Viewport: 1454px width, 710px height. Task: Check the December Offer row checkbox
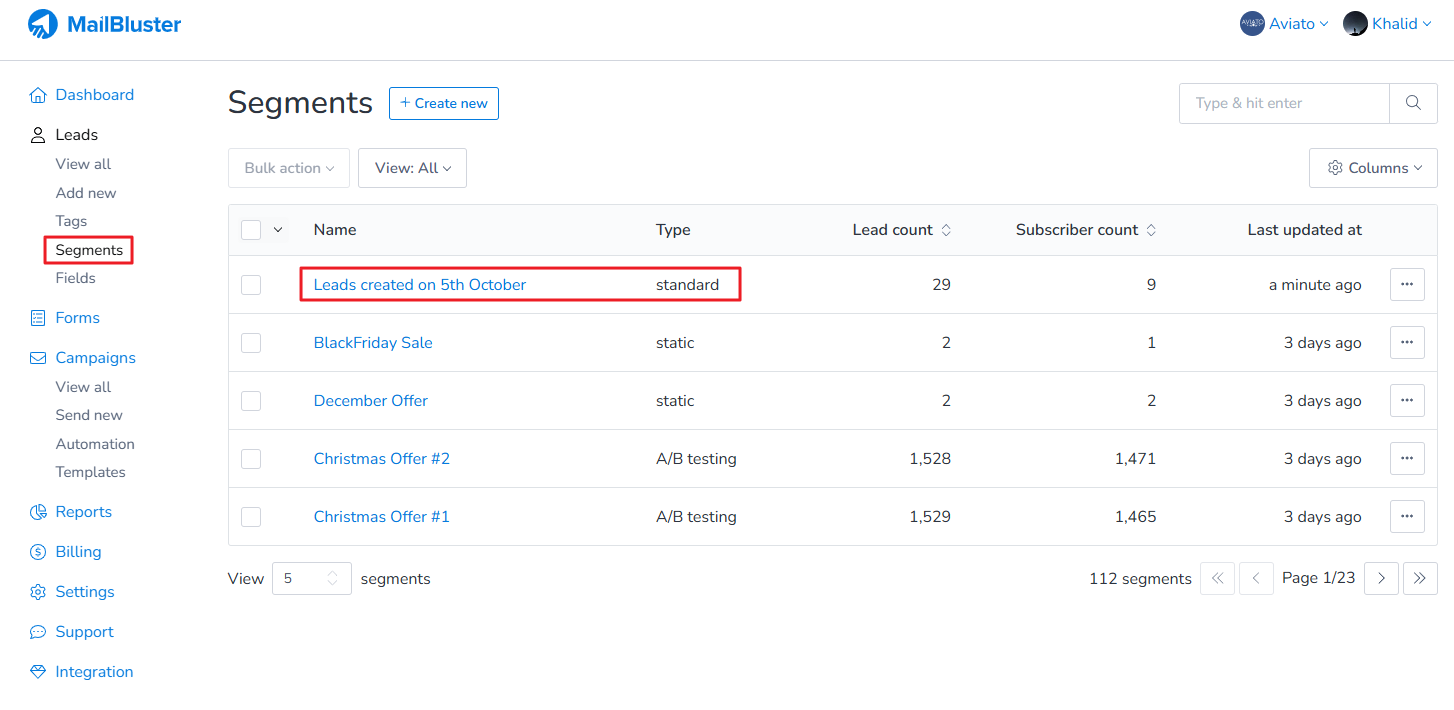click(x=251, y=401)
